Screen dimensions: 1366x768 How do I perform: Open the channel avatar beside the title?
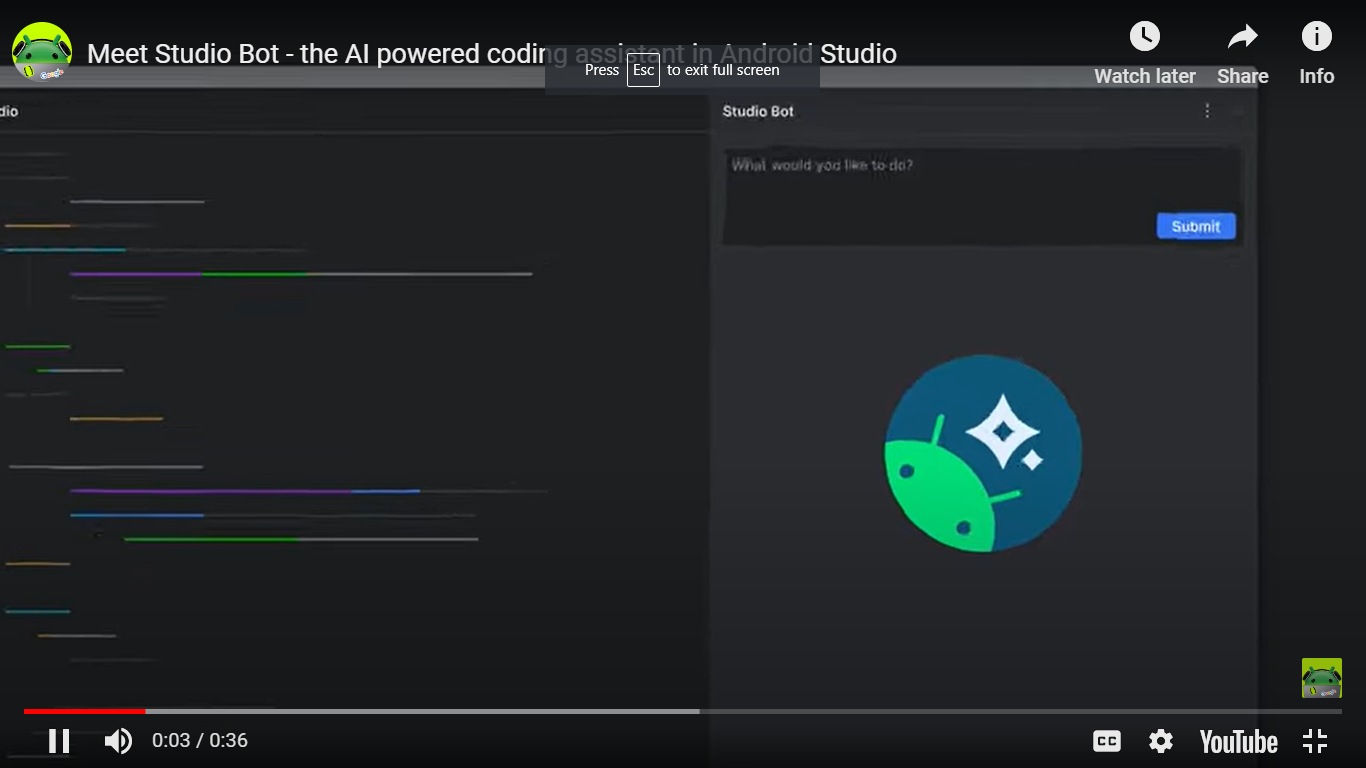pos(42,53)
